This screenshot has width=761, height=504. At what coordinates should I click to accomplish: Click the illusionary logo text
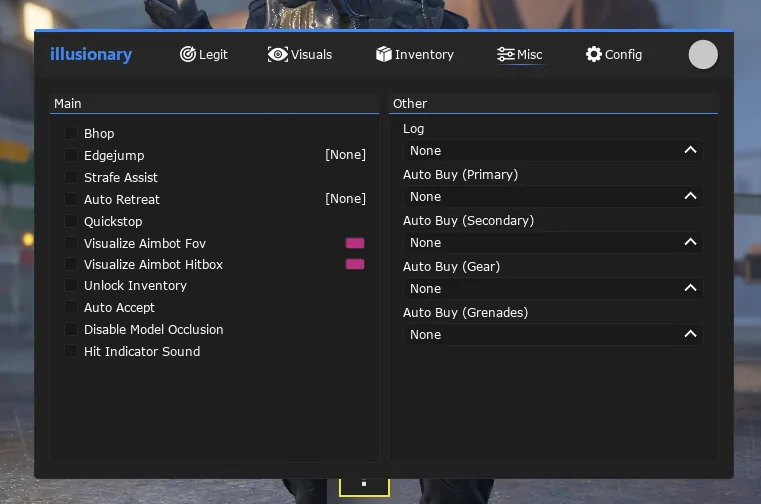91,54
